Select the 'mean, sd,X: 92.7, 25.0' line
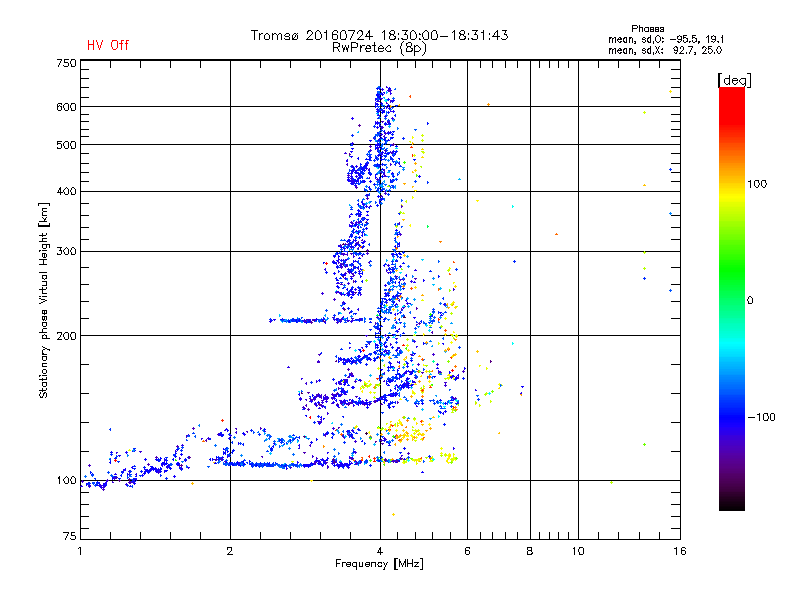 point(665,50)
